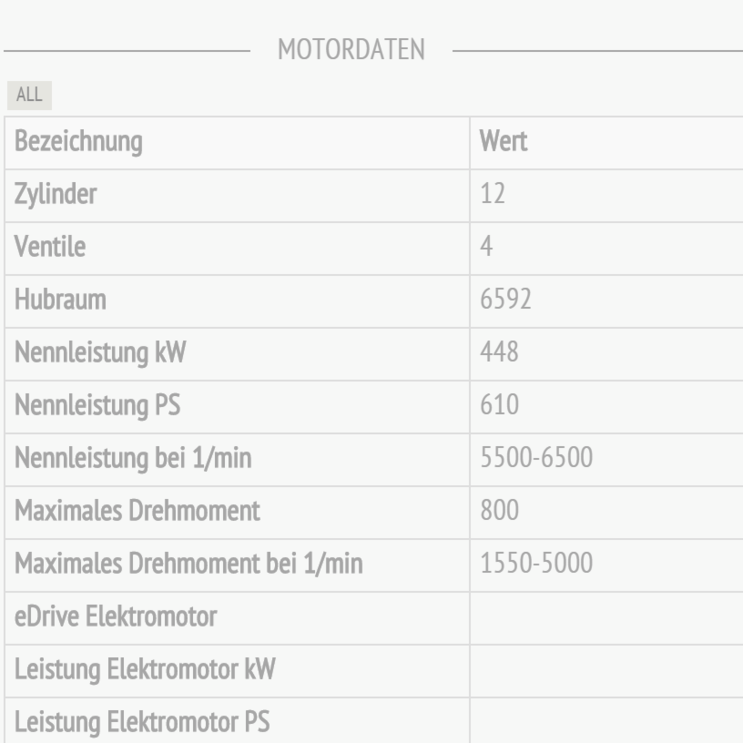This screenshot has height=743, width=743.
Task: Select the Zylinder value 12
Action: pos(493,195)
